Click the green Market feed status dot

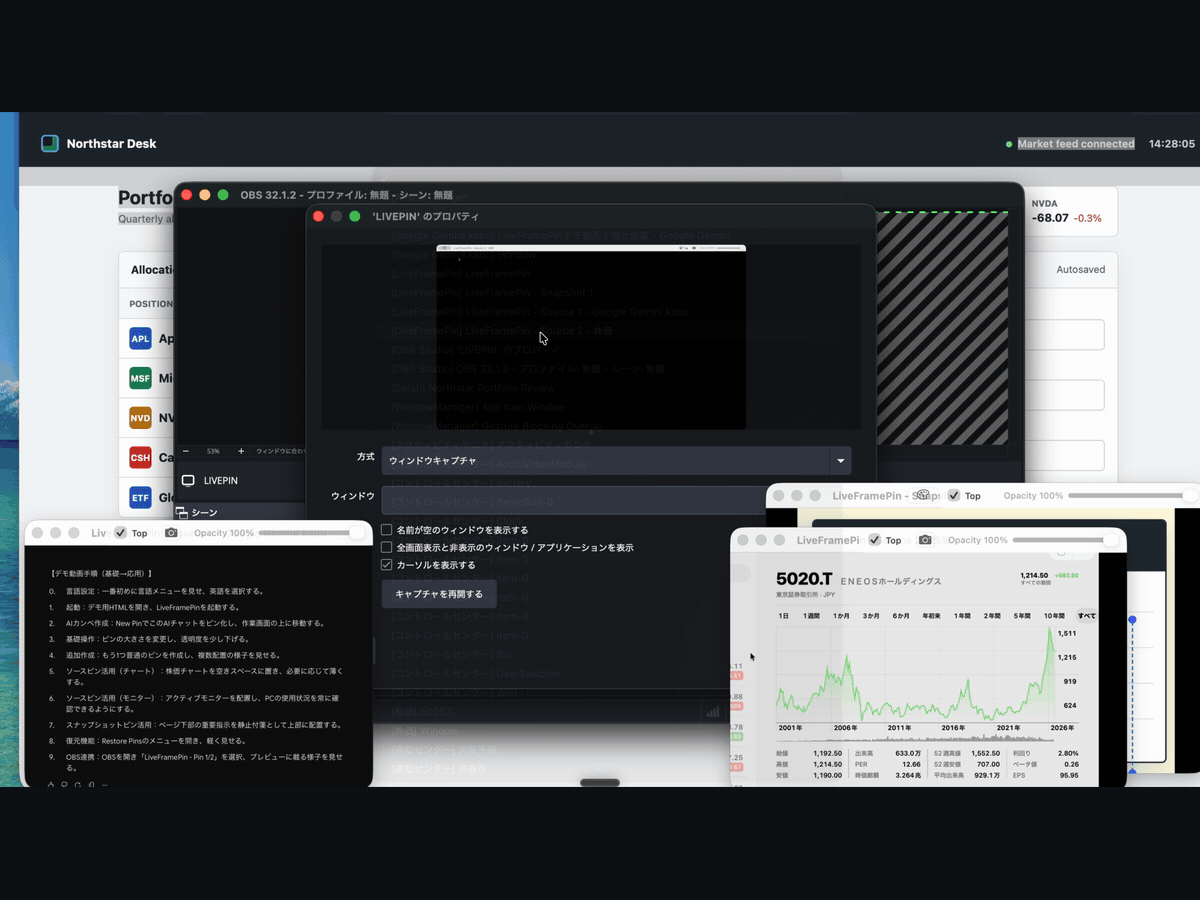click(x=1009, y=144)
